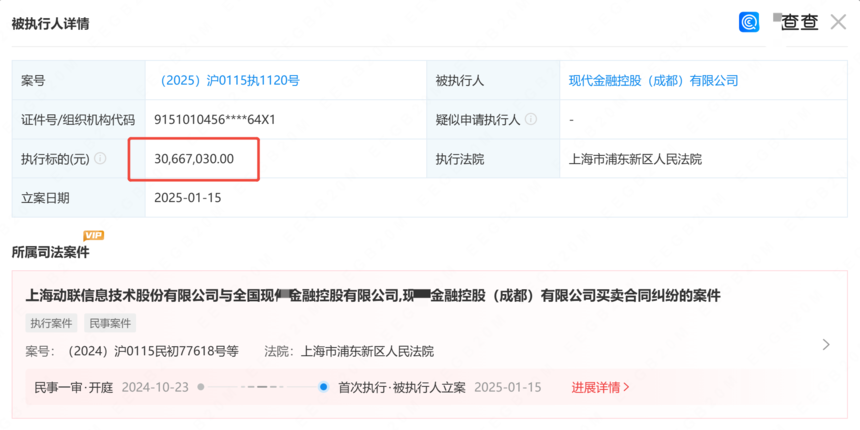The width and height of the screenshot is (860, 430).
Task: Click the 被执行人 label cell
Action: pos(493,81)
